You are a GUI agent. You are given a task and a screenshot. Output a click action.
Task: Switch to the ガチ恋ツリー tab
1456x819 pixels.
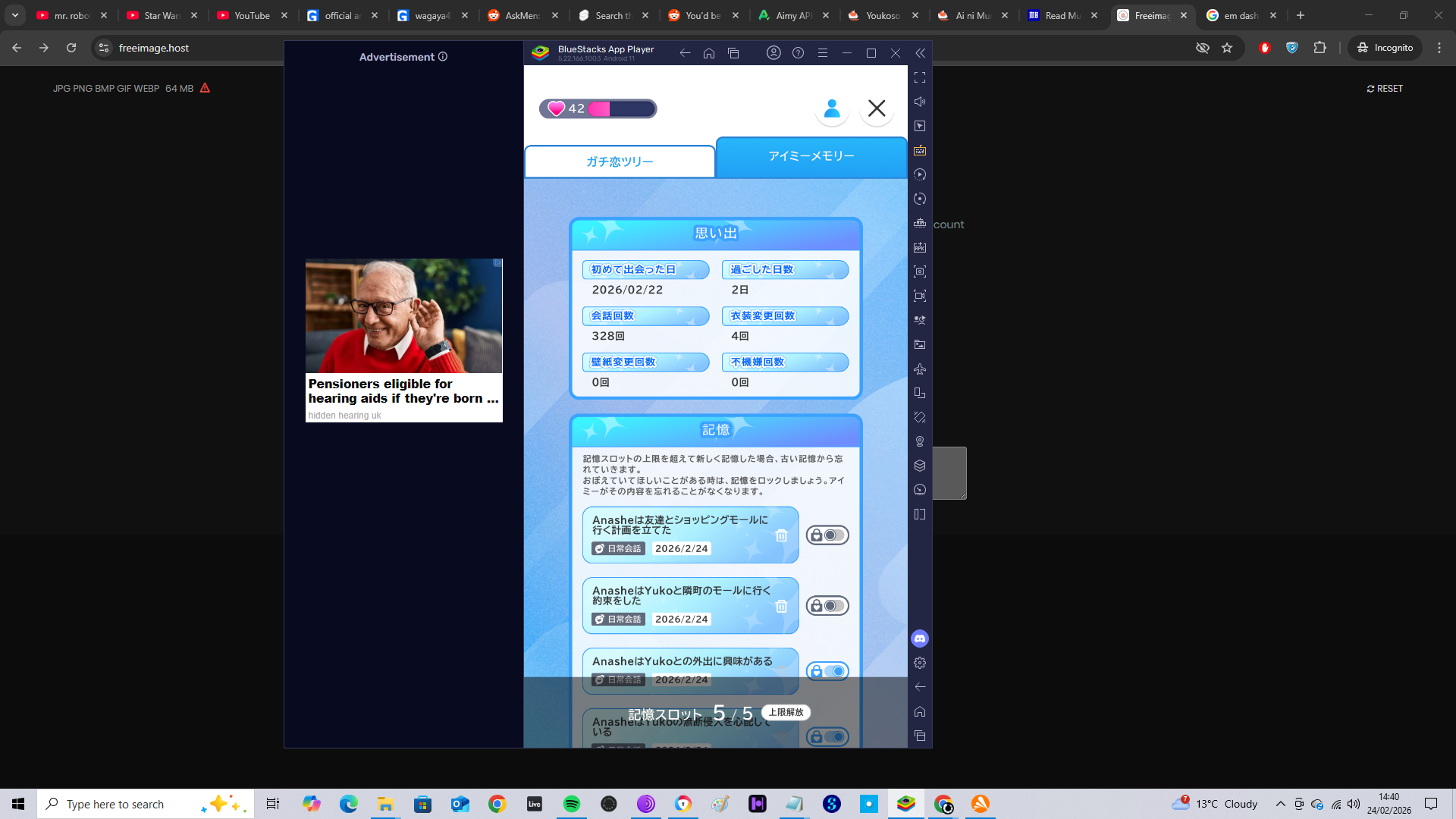[x=620, y=162]
